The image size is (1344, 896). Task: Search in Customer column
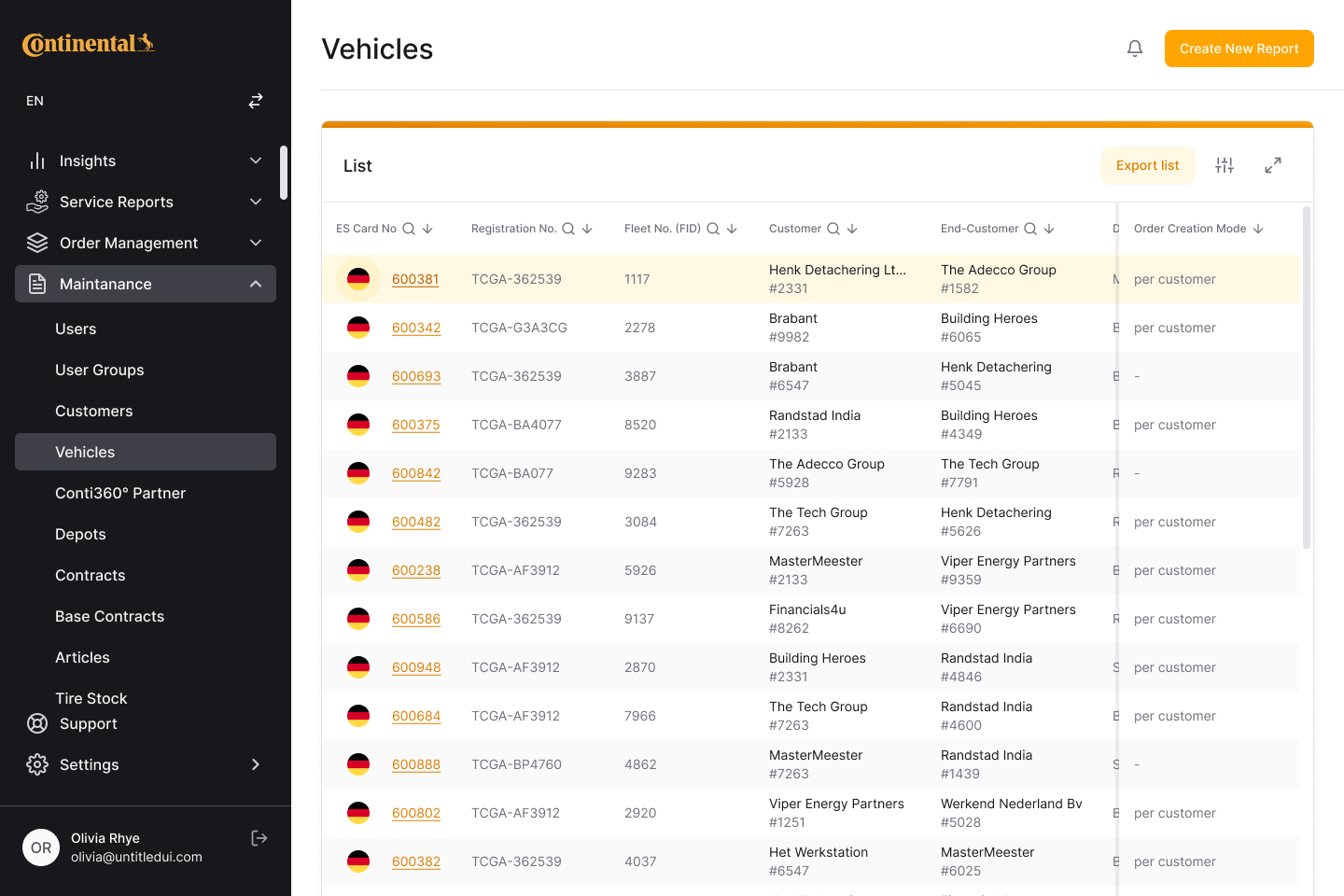click(833, 229)
